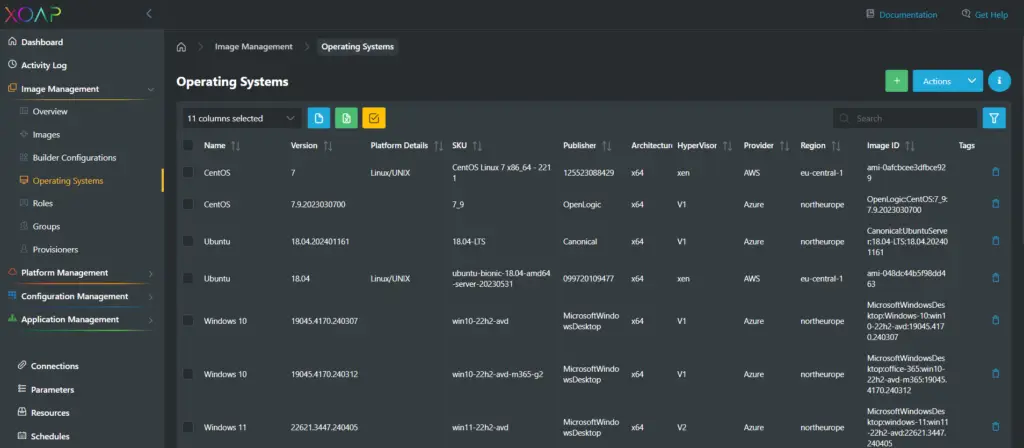The height and width of the screenshot is (448, 1024).
Task: Sort by SKU column arrows
Action: click(x=477, y=146)
